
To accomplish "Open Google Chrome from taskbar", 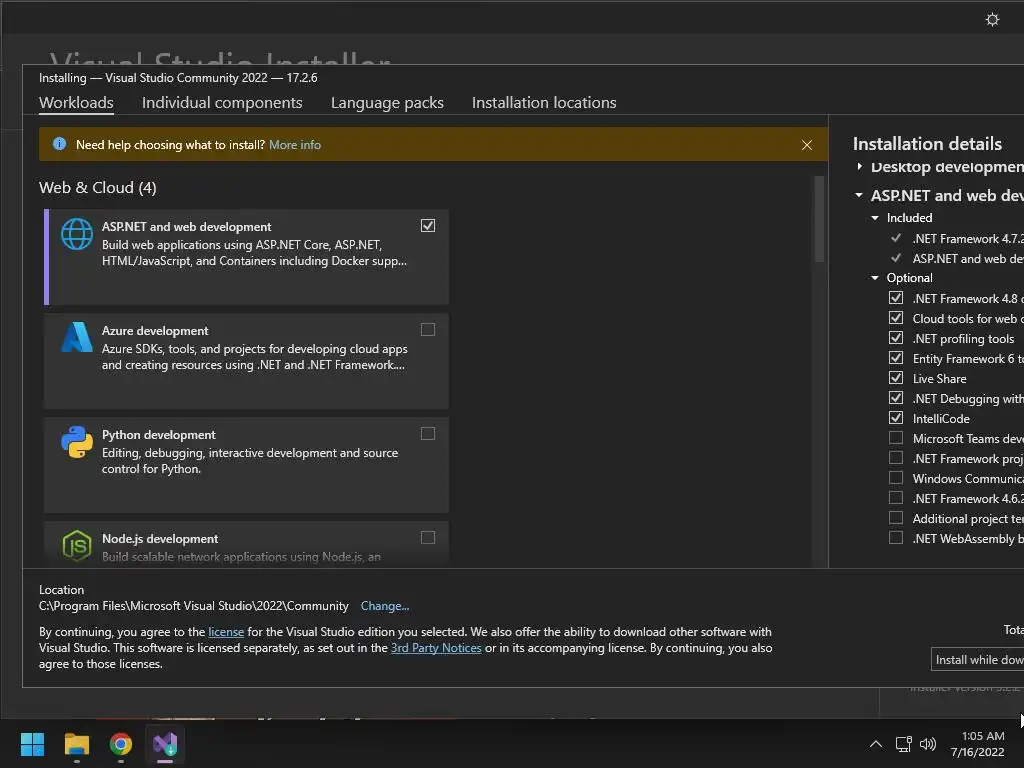I will click(x=121, y=744).
